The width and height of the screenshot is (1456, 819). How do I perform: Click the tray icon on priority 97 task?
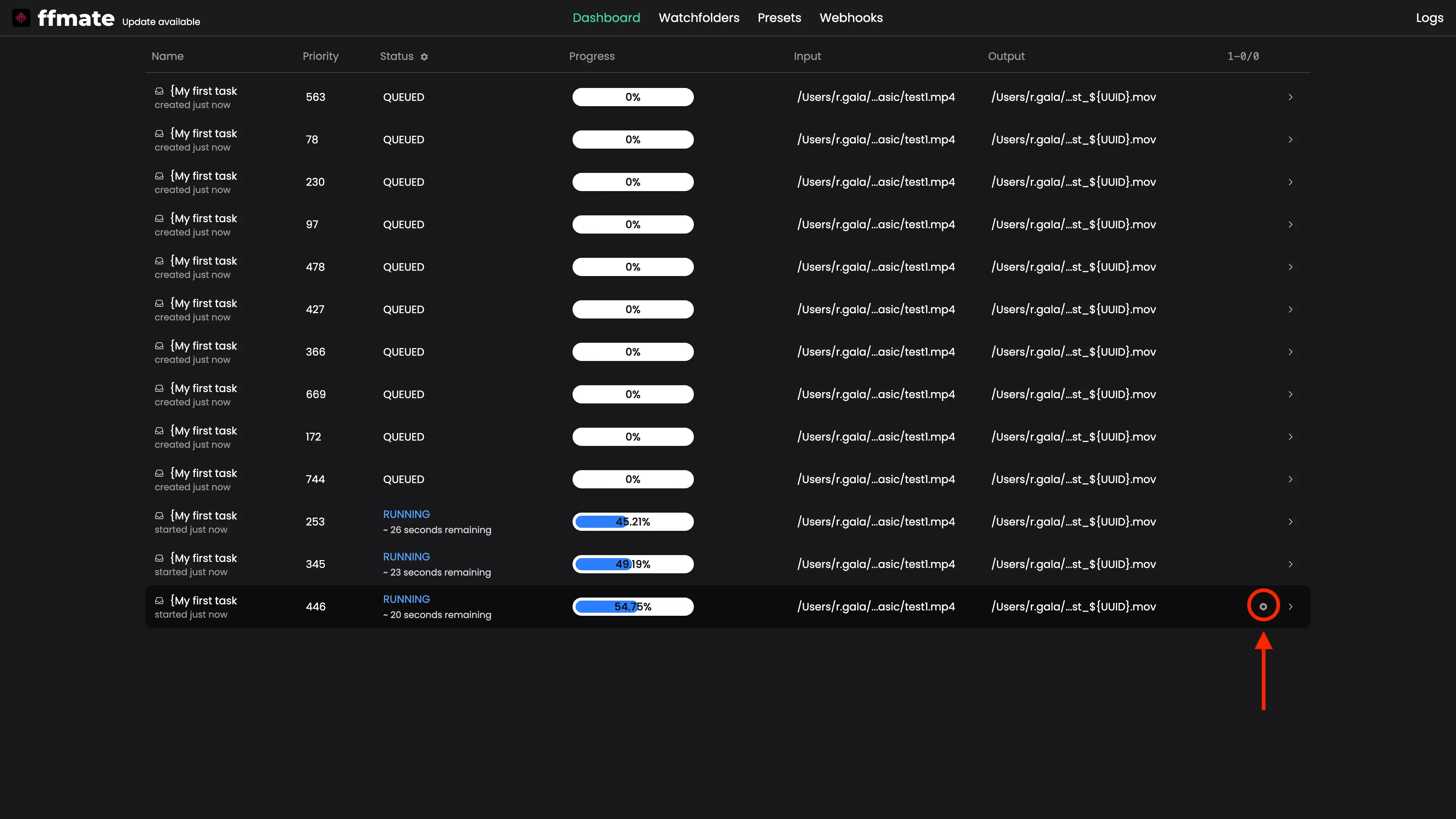coord(159,218)
